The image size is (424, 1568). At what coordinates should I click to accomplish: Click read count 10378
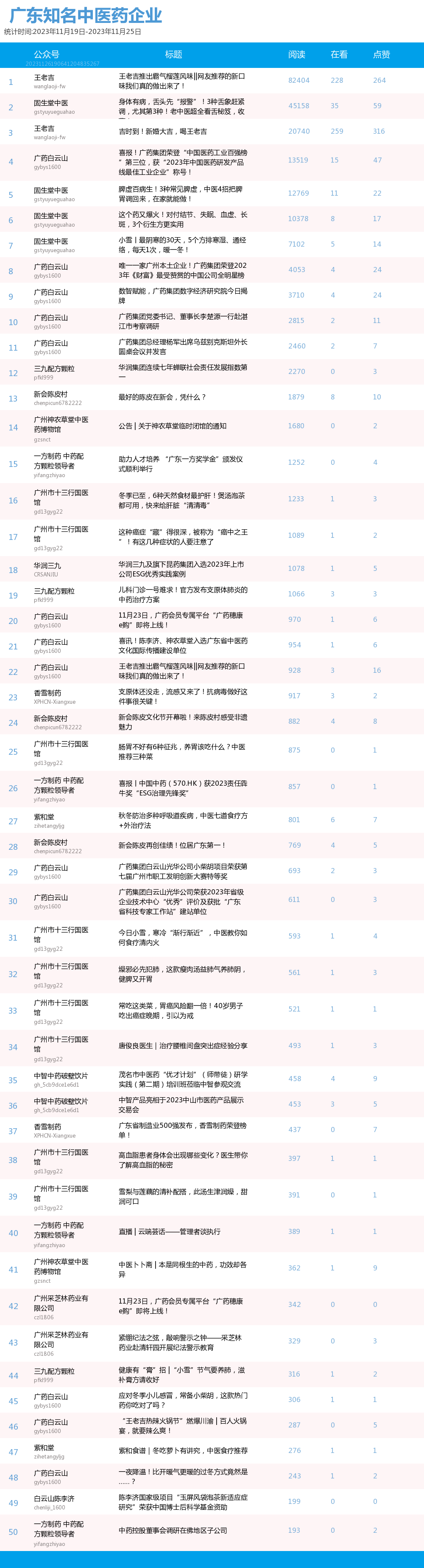click(298, 219)
